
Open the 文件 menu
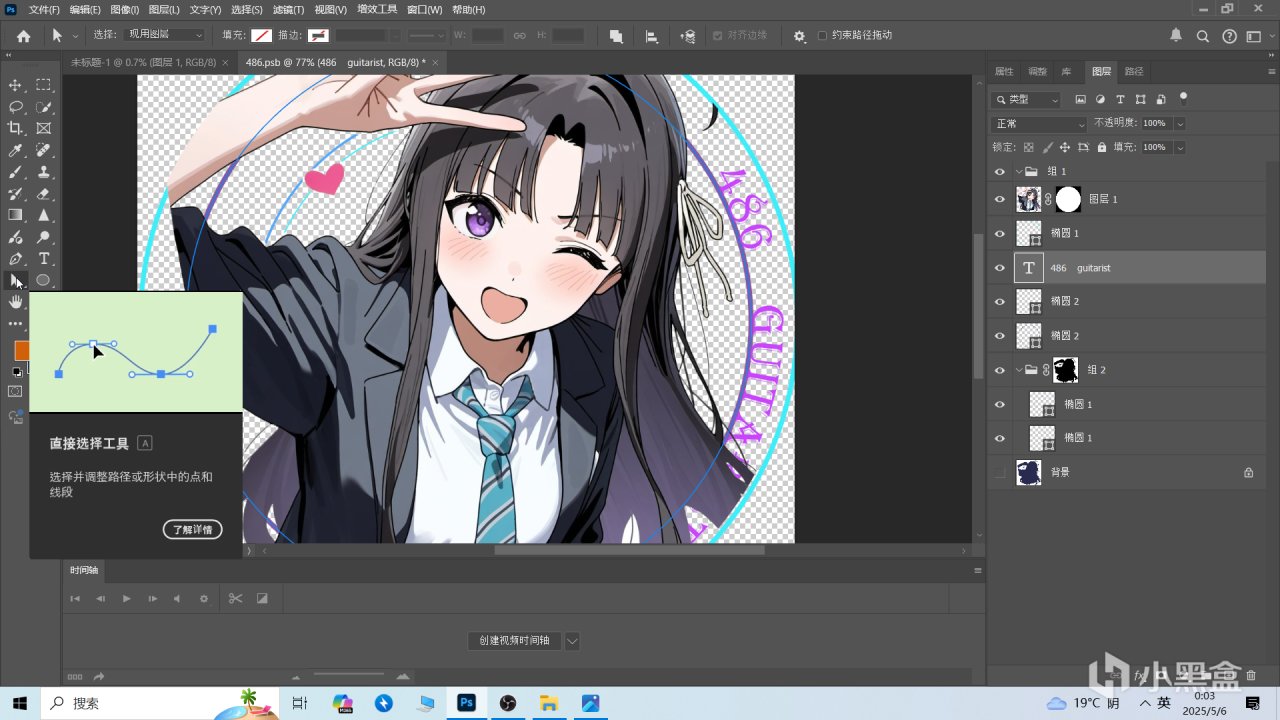44,9
